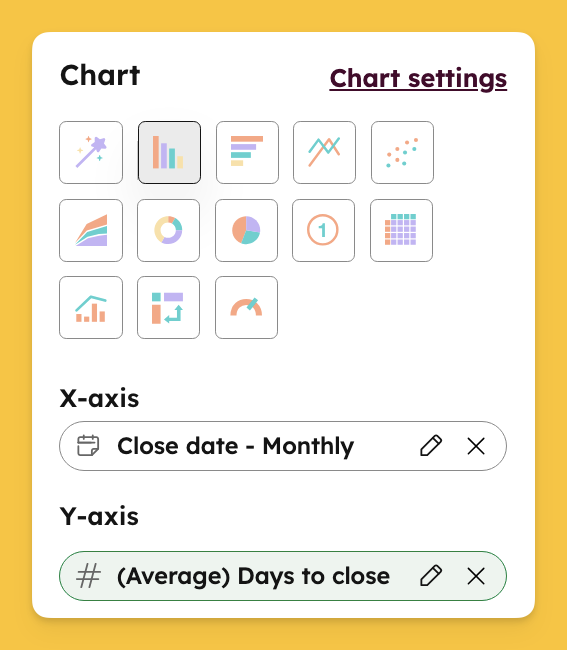Screen dimensions: 567x650
Task: Choose the gauge chart type
Action: tap(246, 308)
